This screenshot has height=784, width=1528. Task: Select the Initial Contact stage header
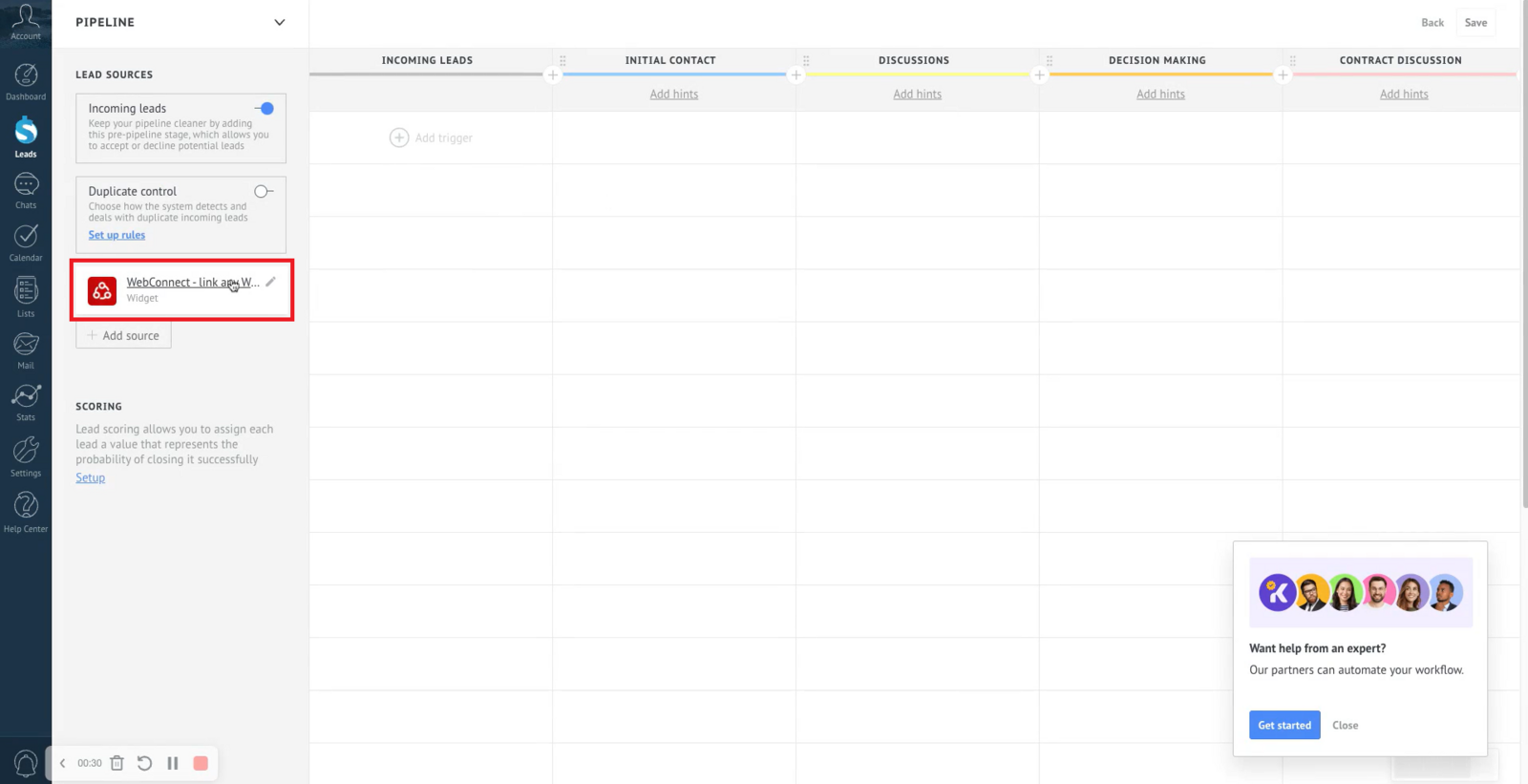[x=670, y=60]
